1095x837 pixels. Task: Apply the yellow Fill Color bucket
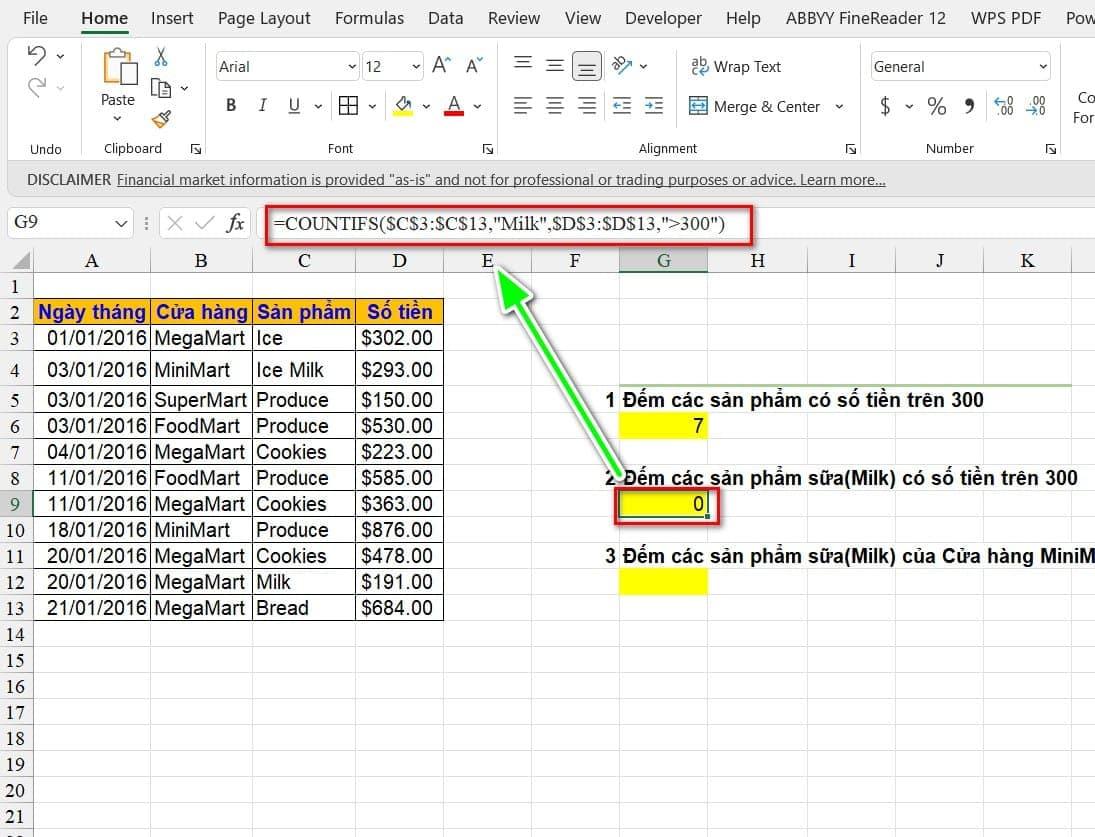point(404,106)
